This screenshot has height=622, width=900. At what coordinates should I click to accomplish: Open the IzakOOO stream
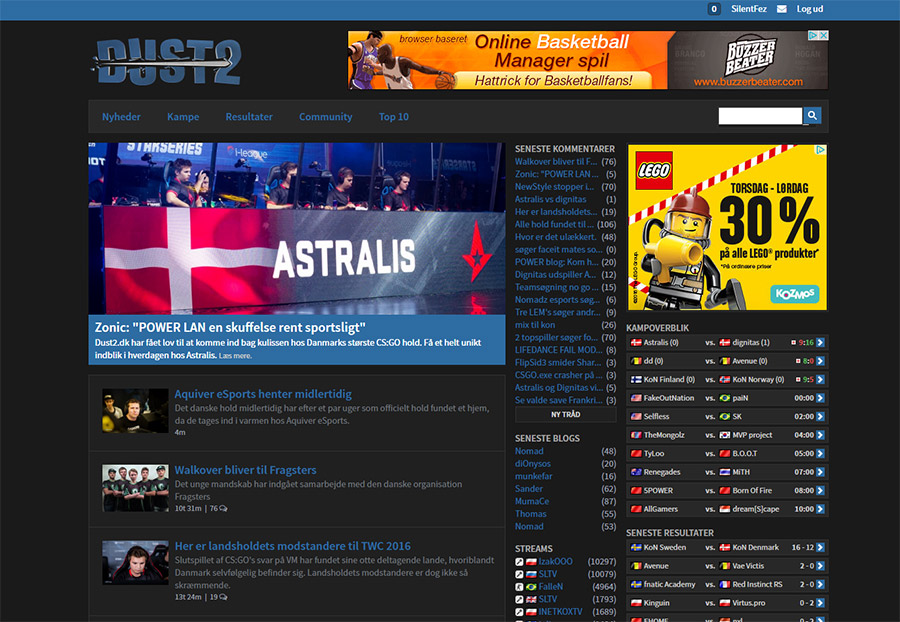(x=556, y=562)
